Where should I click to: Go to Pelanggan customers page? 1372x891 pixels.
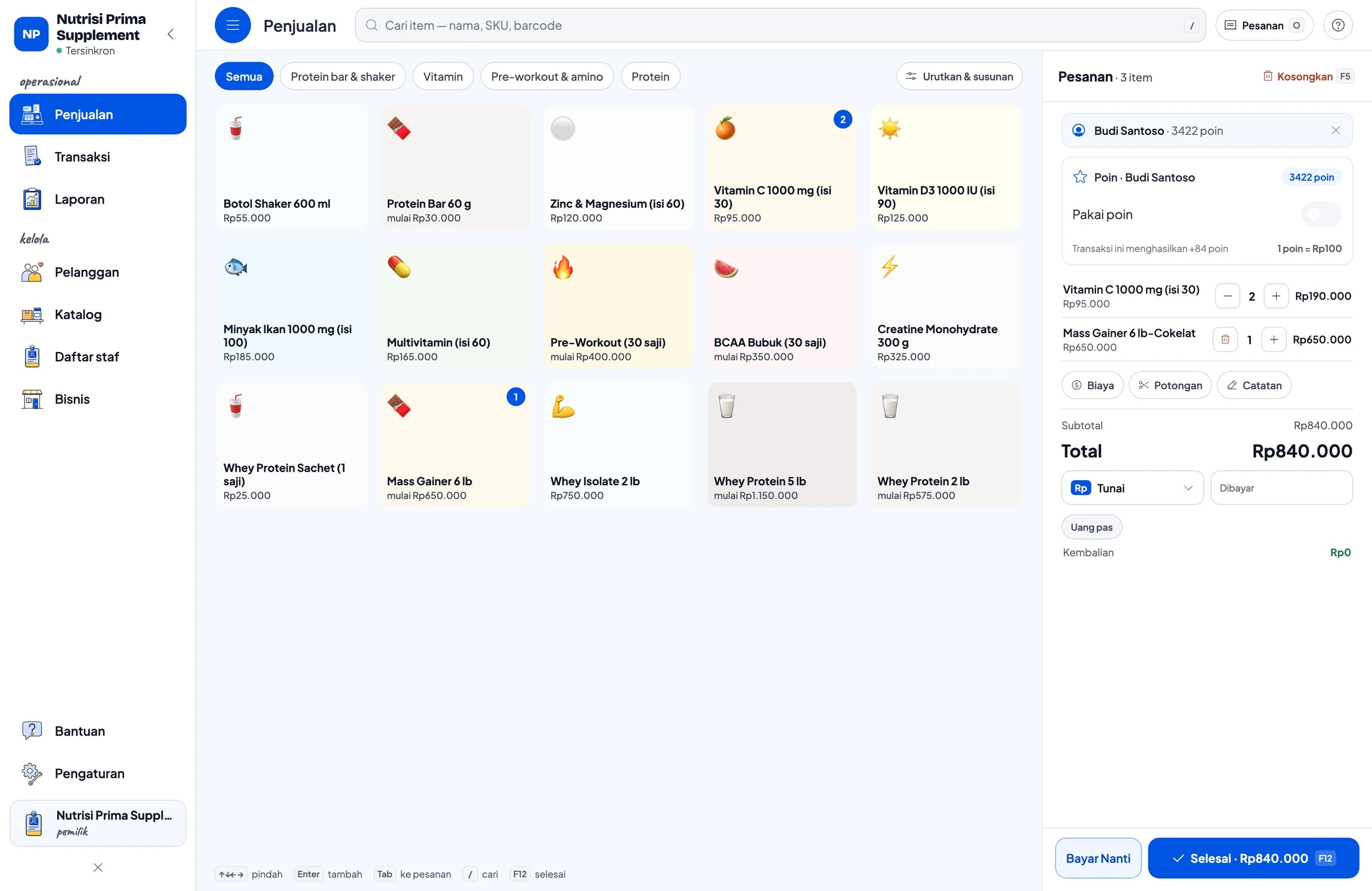[98, 272]
